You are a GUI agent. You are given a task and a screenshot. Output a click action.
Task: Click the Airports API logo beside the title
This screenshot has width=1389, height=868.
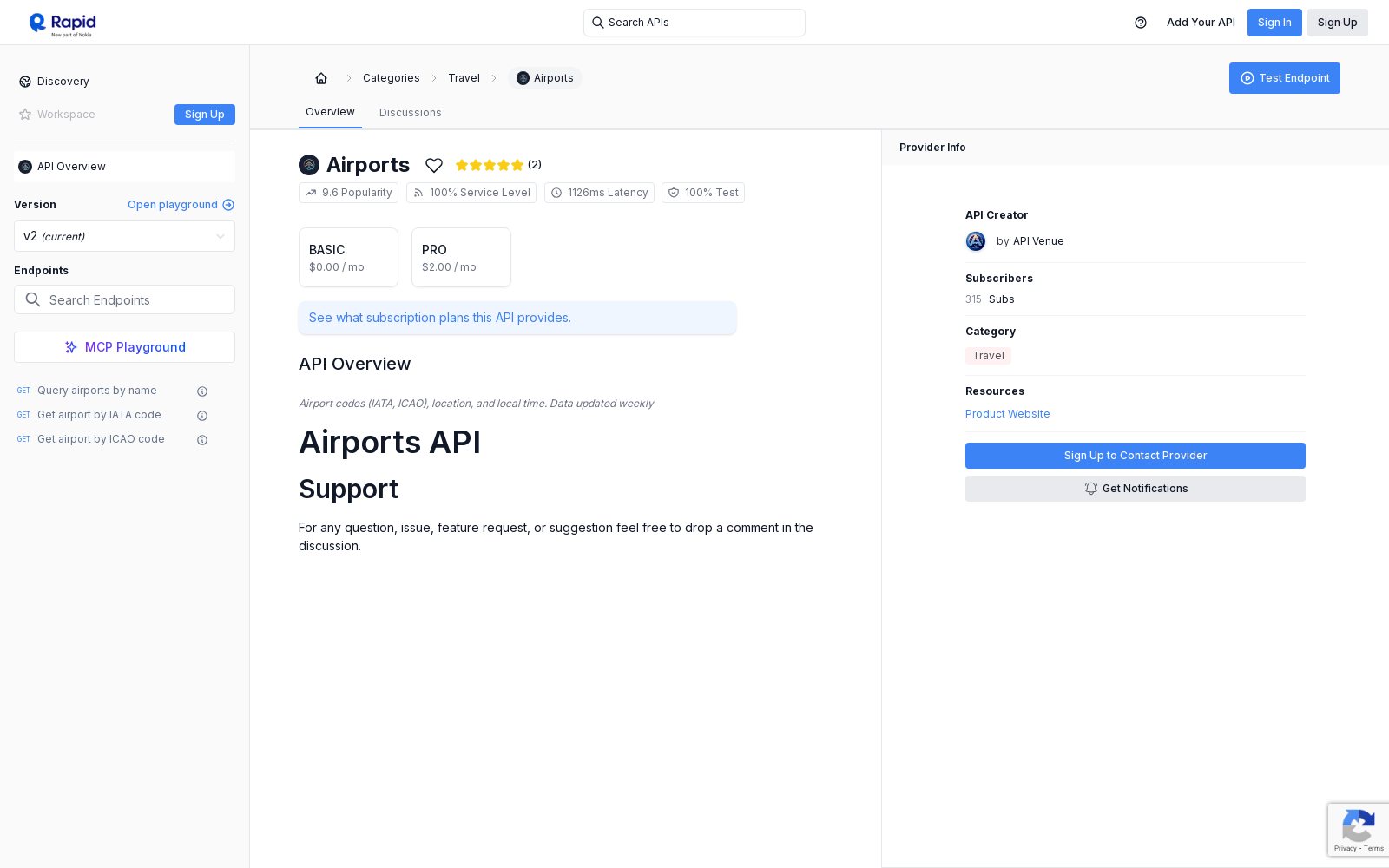(309, 165)
